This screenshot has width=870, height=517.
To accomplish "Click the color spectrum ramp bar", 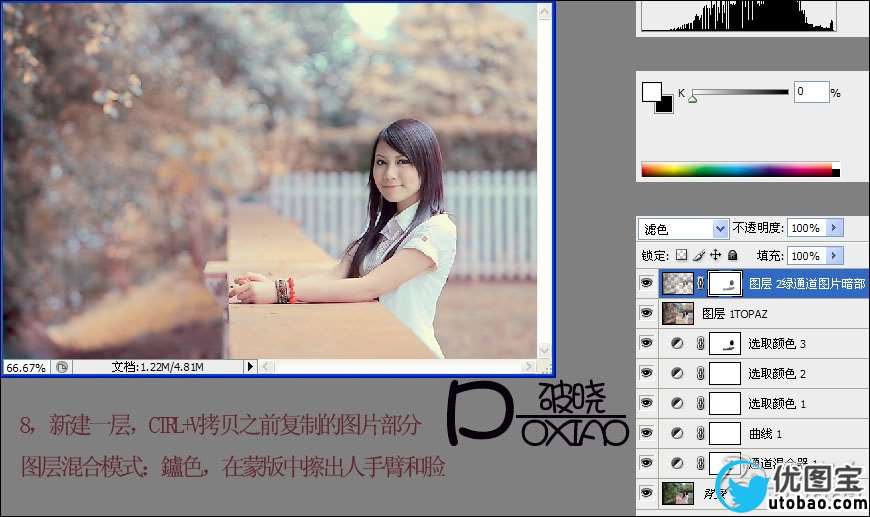I will pyautogui.click(x=740, y=170).
